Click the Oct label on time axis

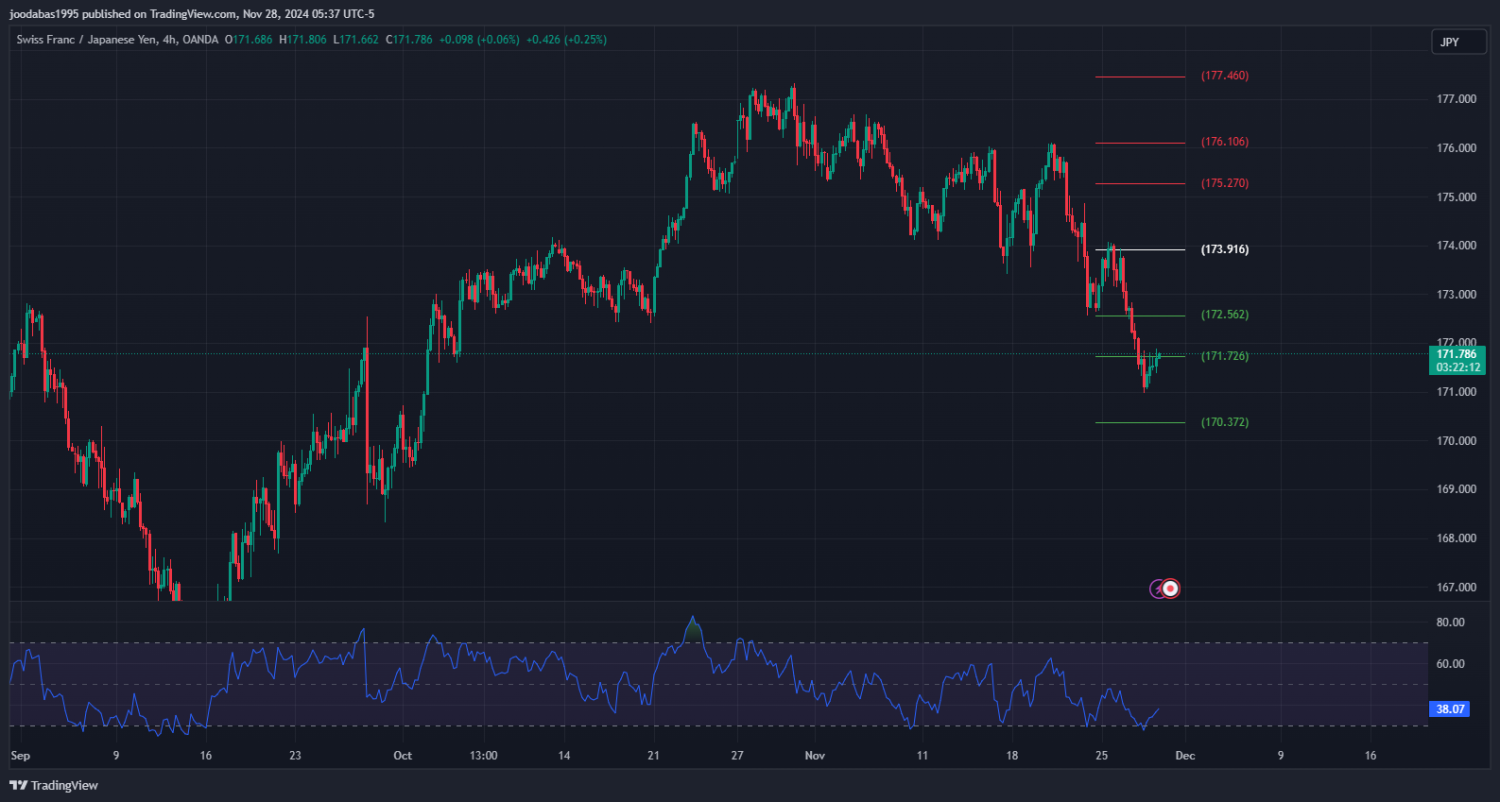402,756
